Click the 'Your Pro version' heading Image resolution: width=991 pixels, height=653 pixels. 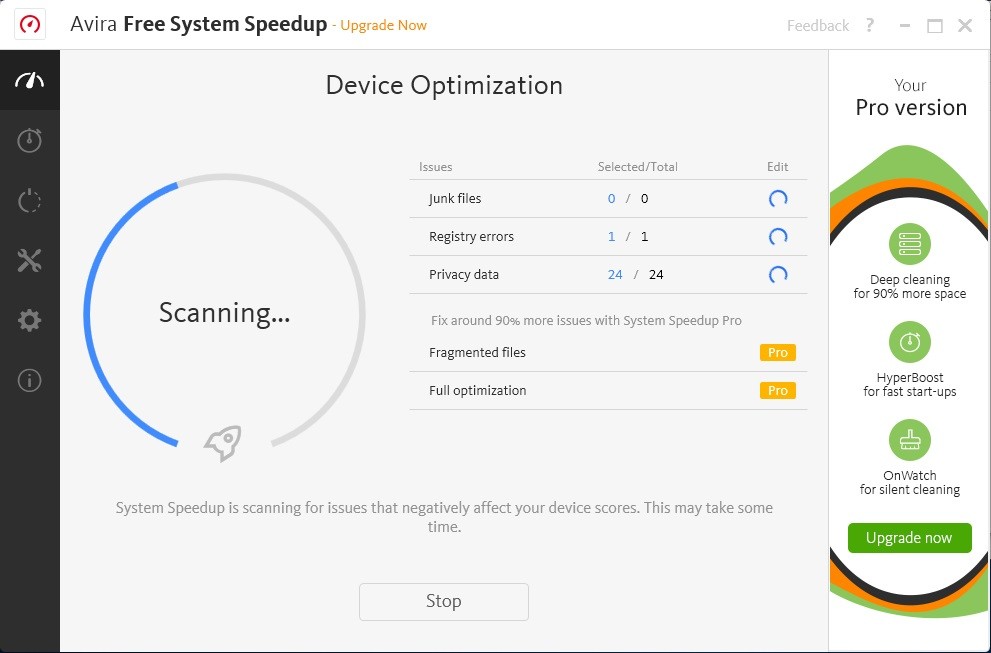point(911,98)
